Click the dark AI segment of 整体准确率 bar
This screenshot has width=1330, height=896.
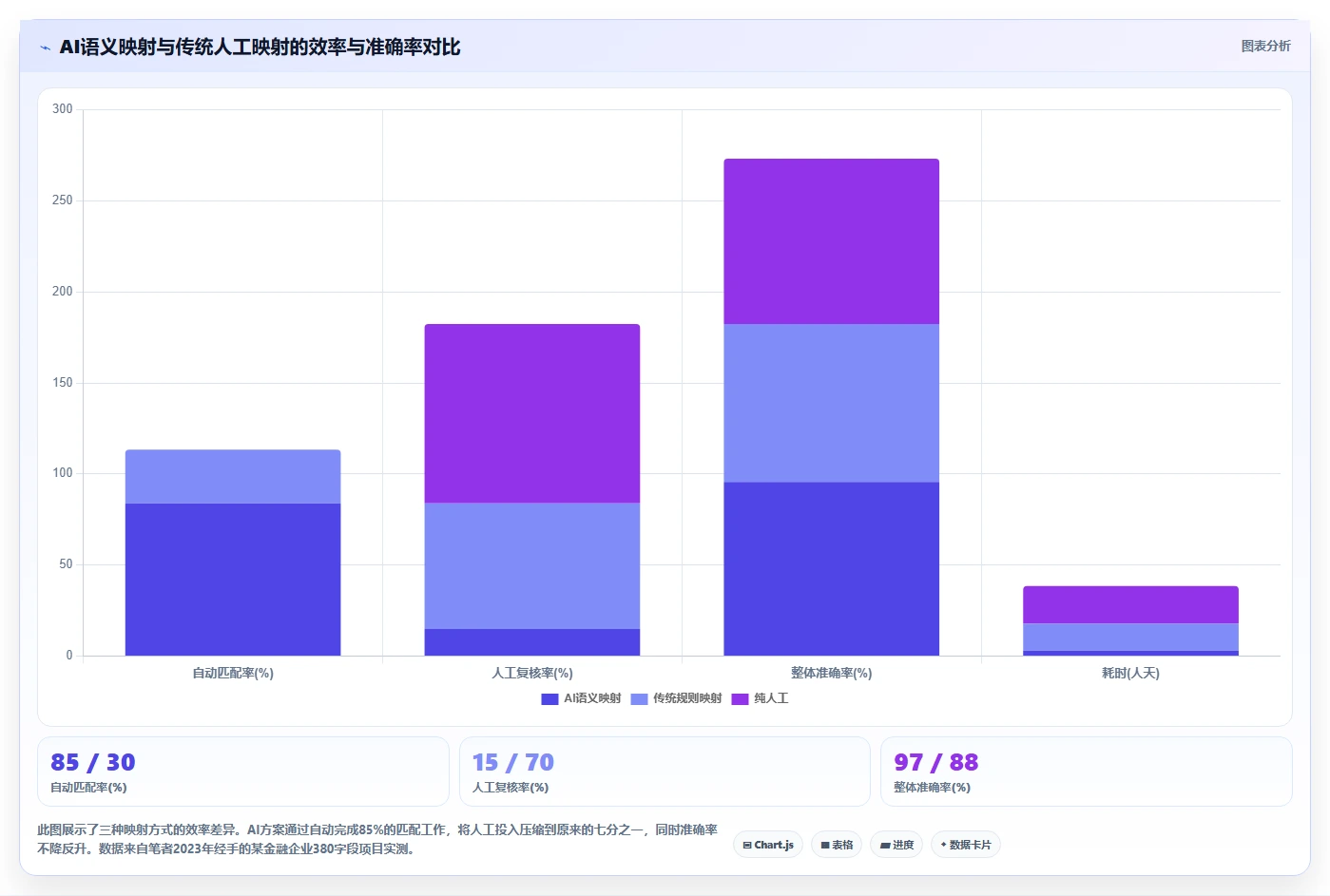click(x=832, y=569)
